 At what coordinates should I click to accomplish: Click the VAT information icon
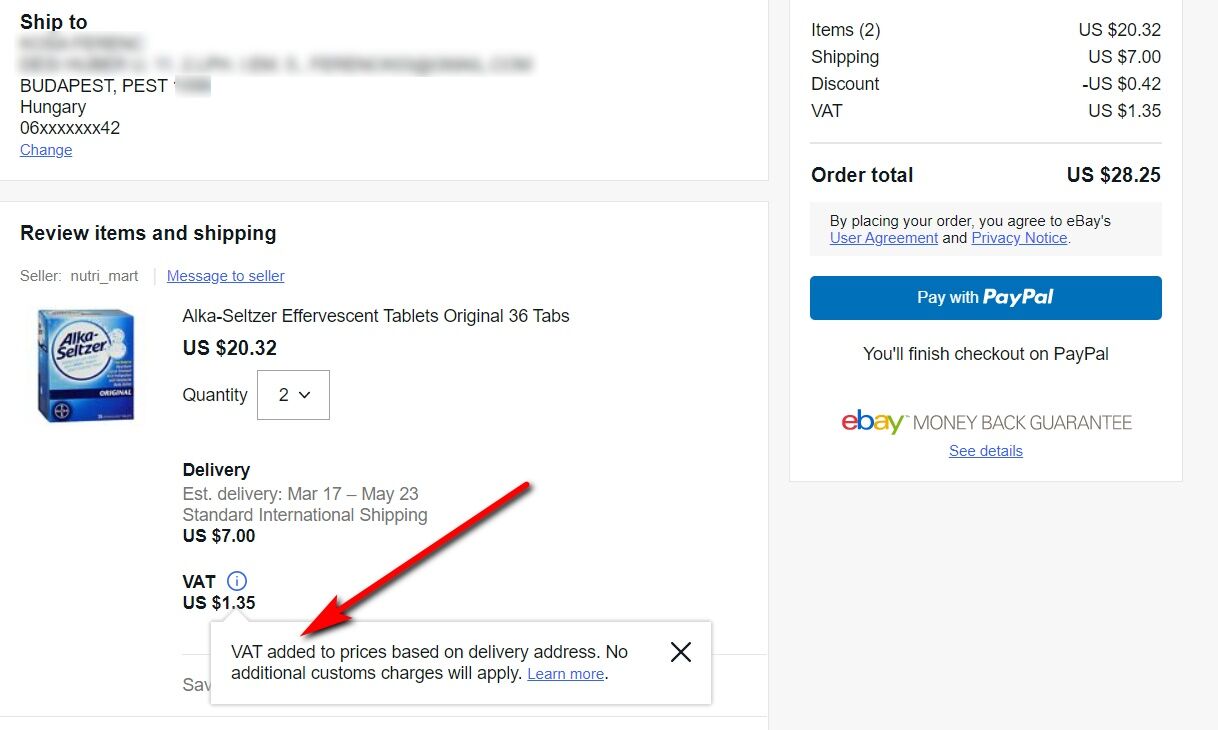pos(237,581)
